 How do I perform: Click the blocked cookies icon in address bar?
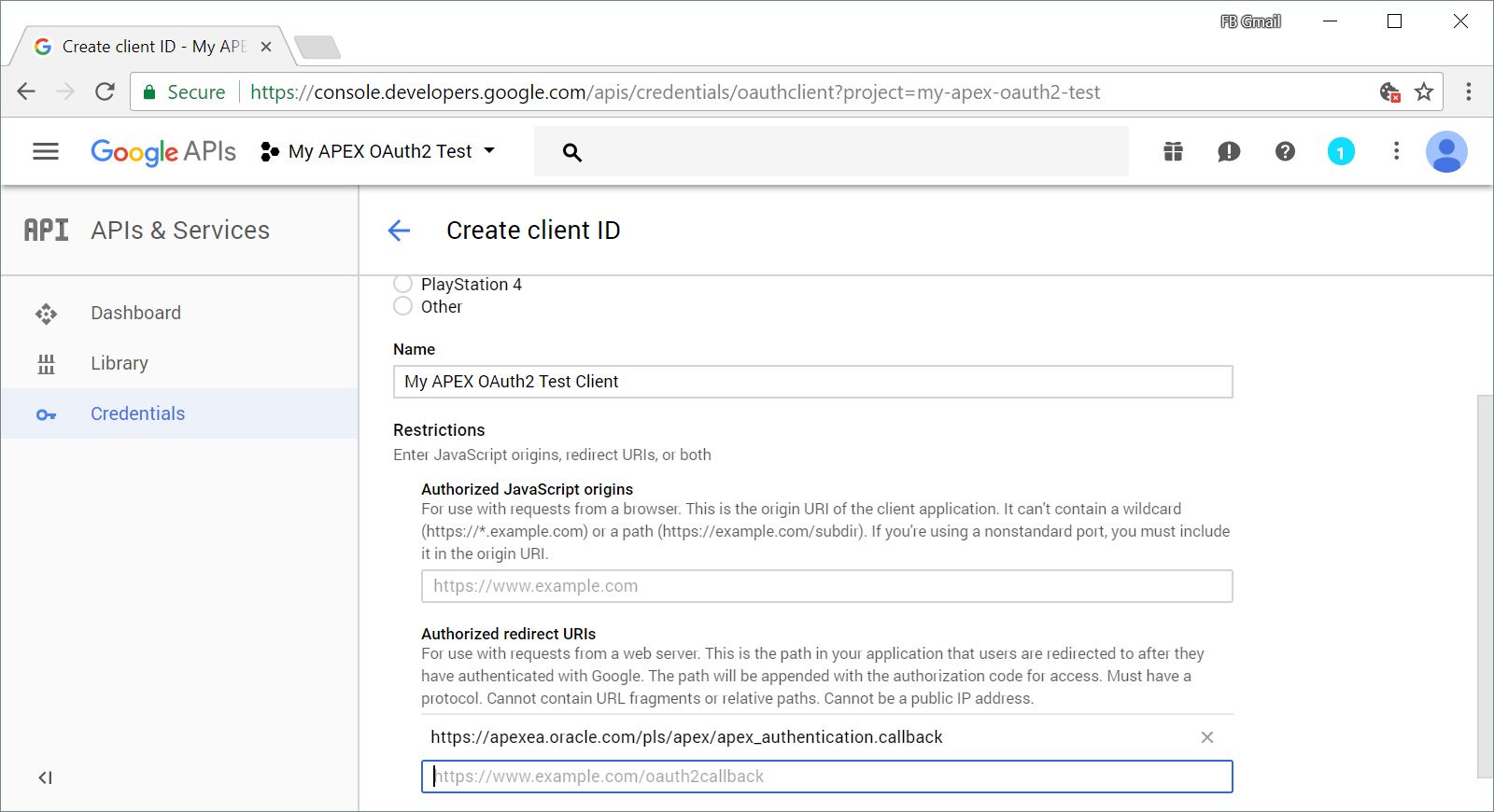click(1390, 91)
